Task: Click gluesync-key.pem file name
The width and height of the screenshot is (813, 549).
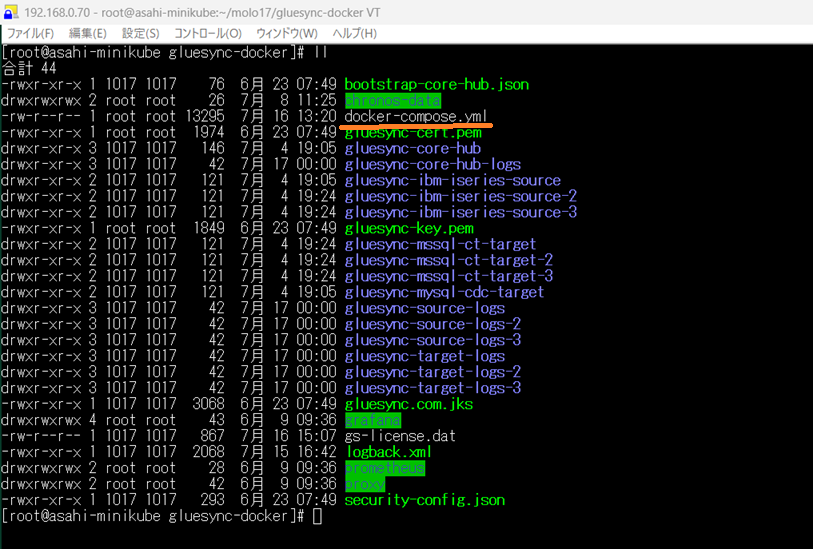Action: click(x=409, y=229)
